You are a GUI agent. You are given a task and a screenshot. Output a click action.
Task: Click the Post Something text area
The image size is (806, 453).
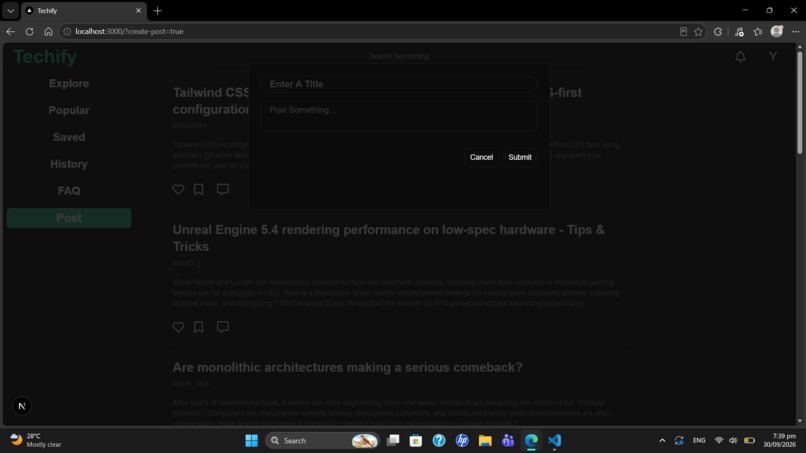[x=399, y=116]
